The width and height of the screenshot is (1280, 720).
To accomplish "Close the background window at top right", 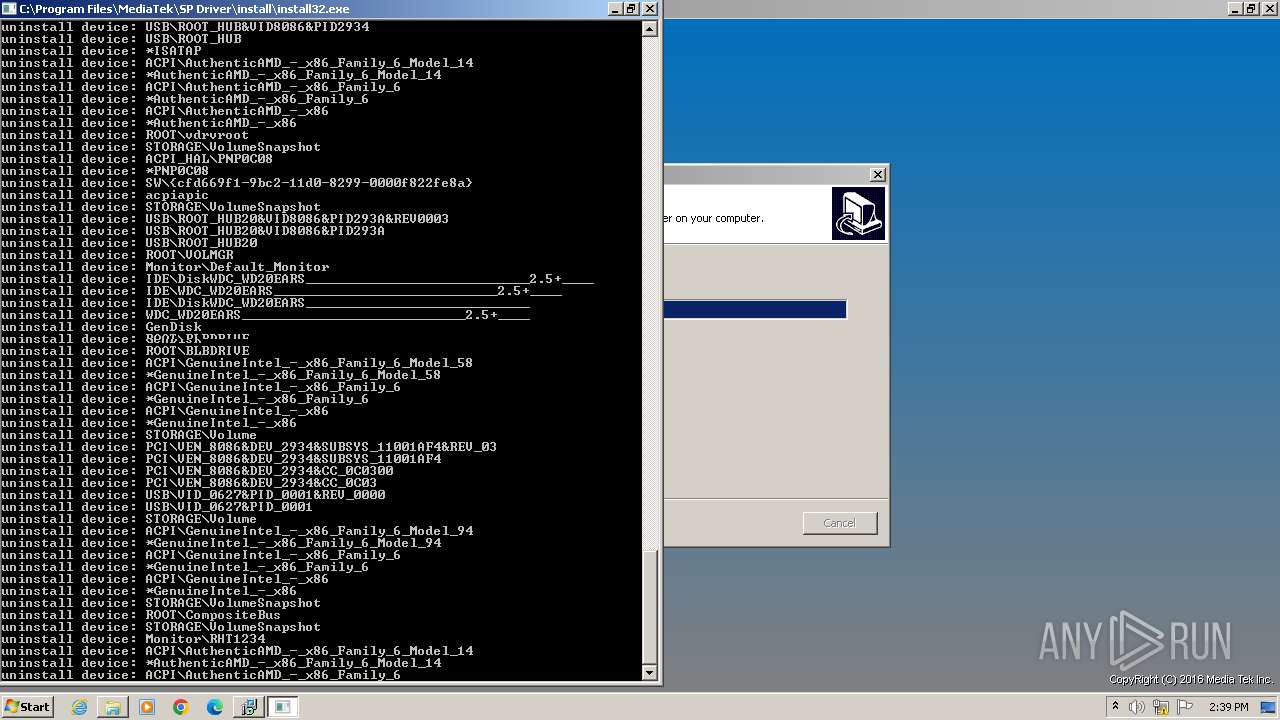I will click(1270, 8).
